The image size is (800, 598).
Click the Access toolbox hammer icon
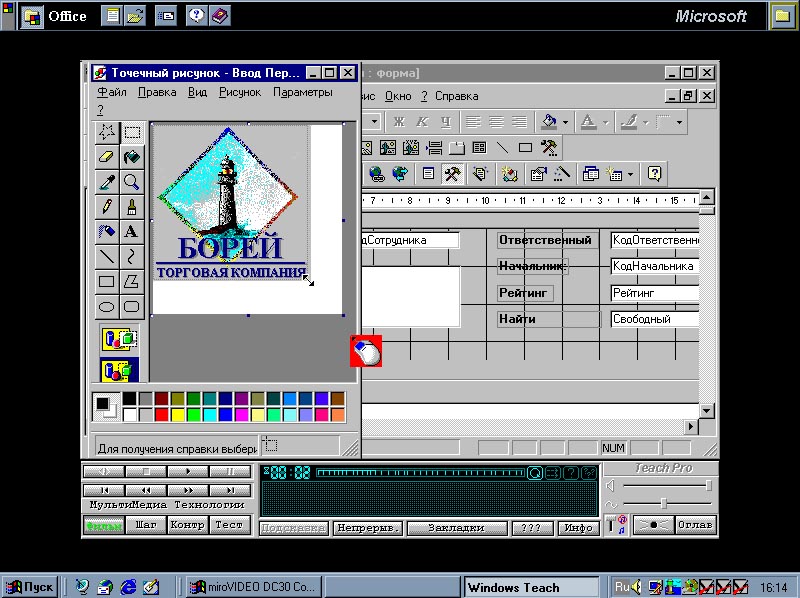[451, 174]
